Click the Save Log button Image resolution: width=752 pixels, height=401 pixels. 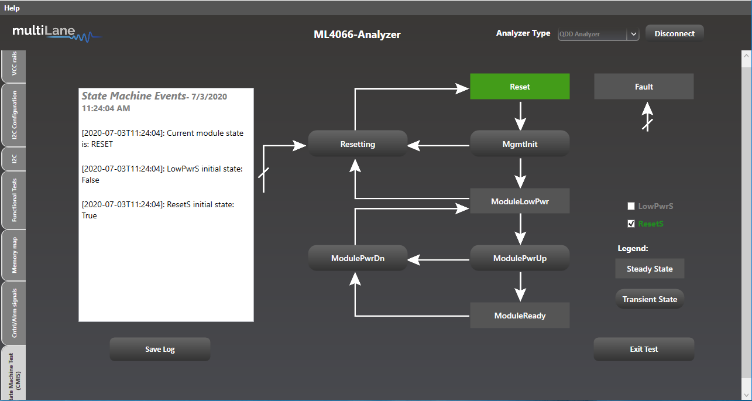(160, 348)
